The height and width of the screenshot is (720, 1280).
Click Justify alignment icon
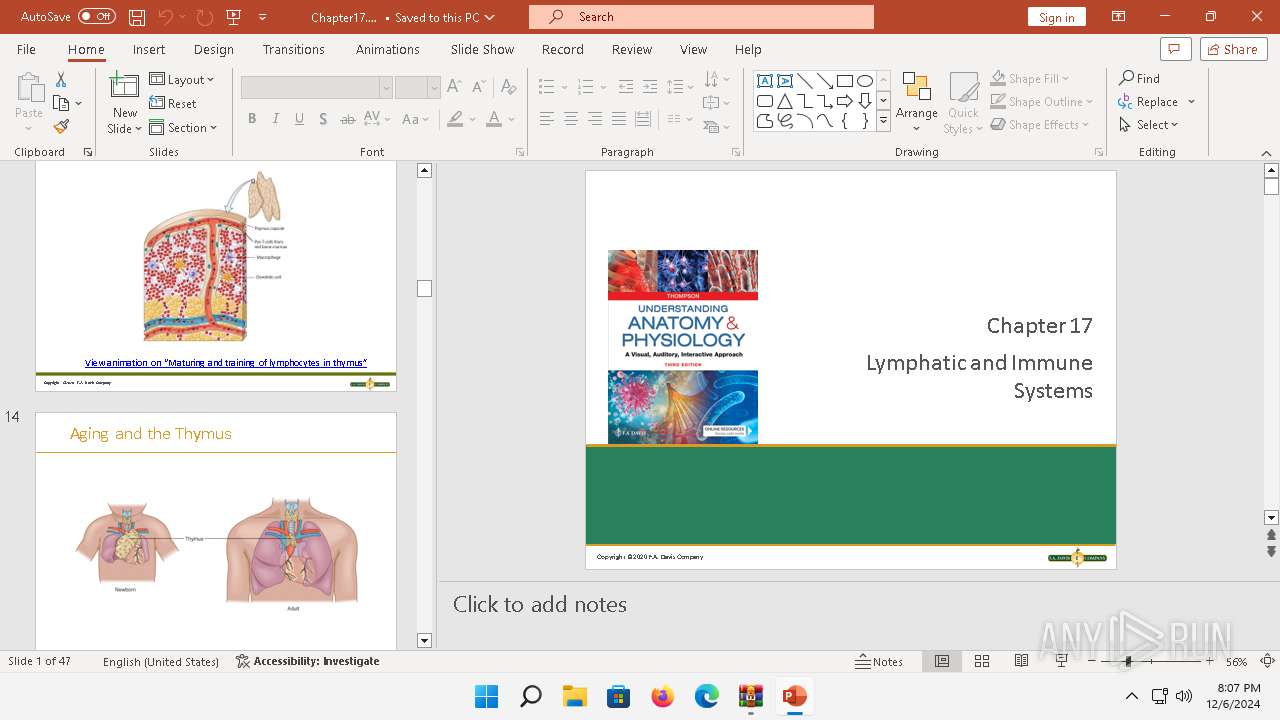click(618, 119)
